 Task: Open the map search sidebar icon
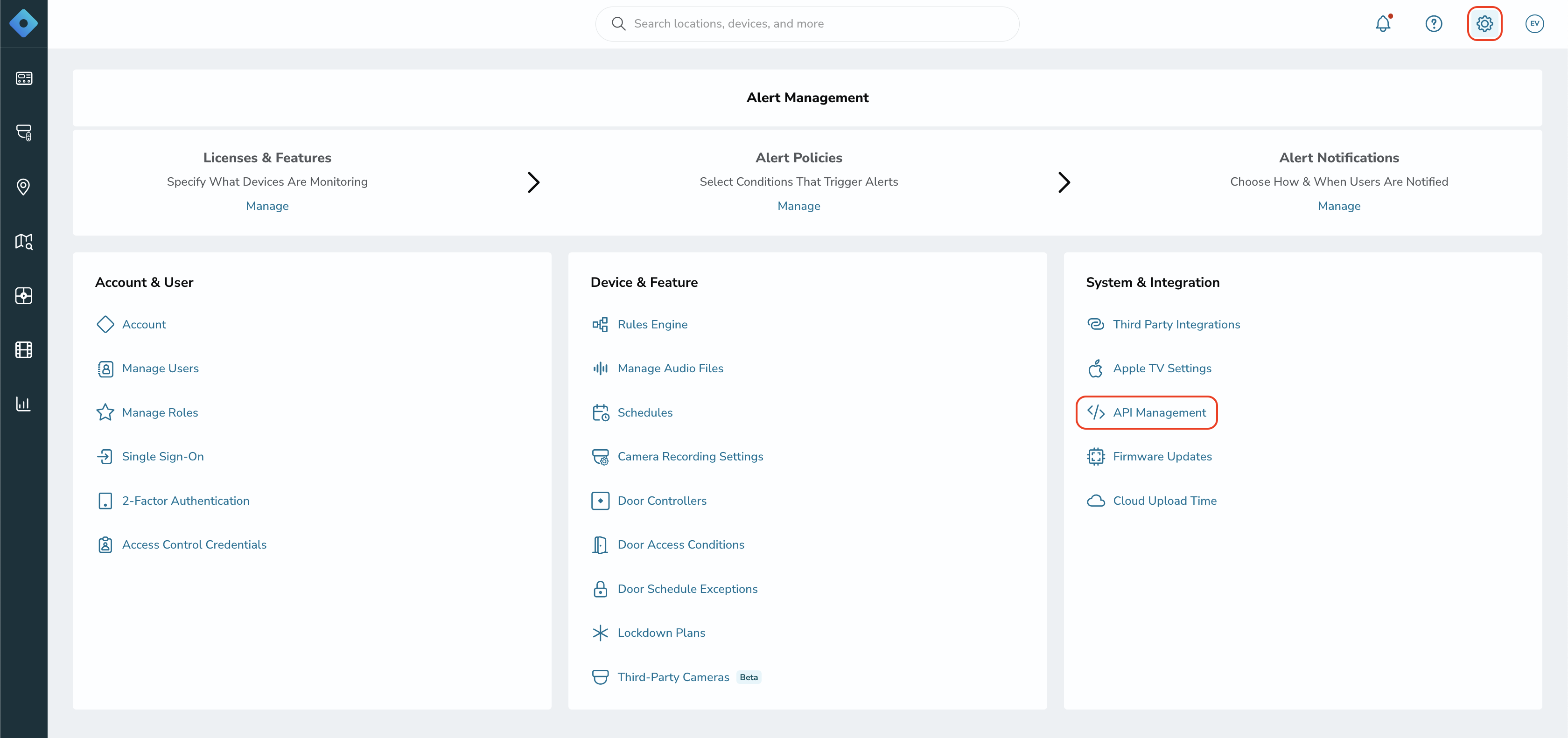coord(24,241)
